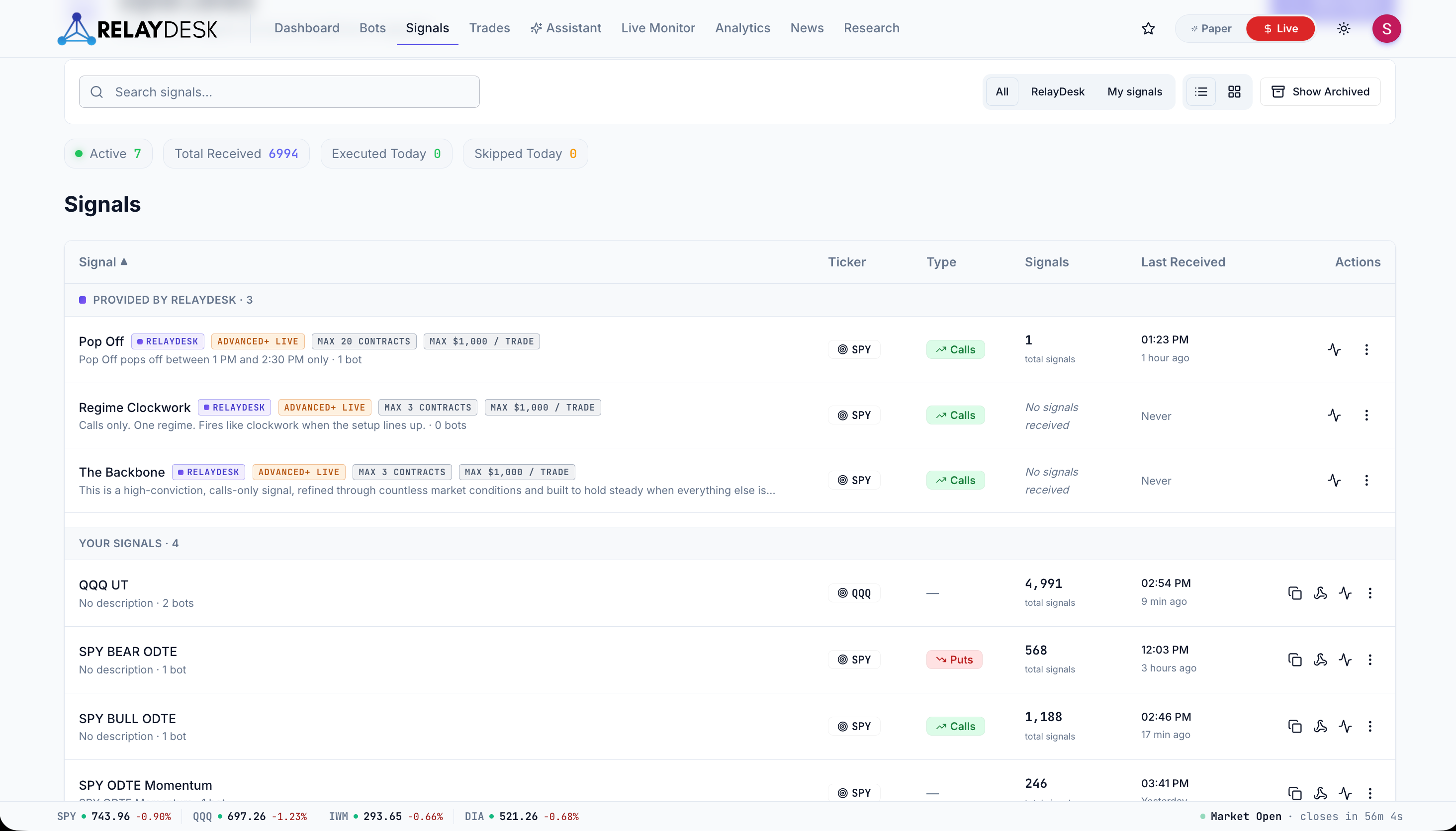Screen dimensions: 1456x831
Task: Filter signals by All
Action: 1001,92
